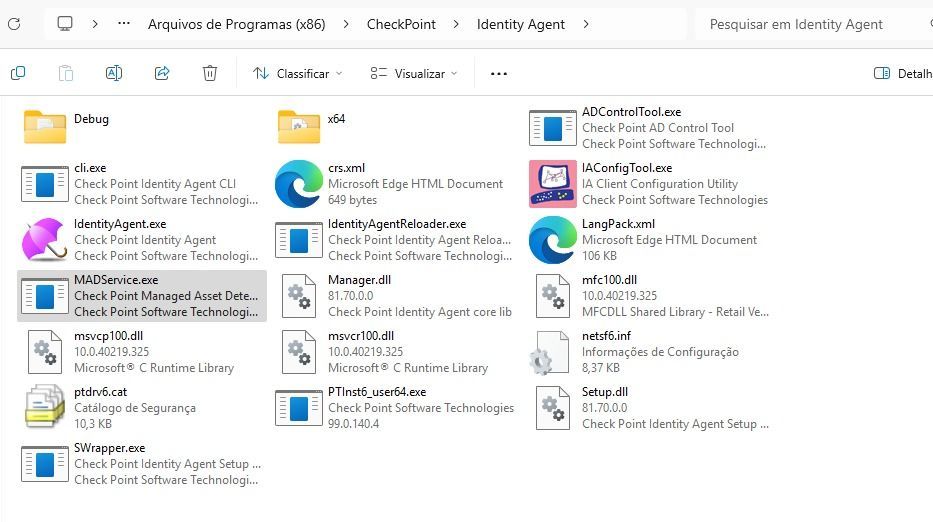The width and height of the screenshot is (933, 522).
Task: Navigate to CheckPoint breadcrumb folder
Action: pos(401,24)
